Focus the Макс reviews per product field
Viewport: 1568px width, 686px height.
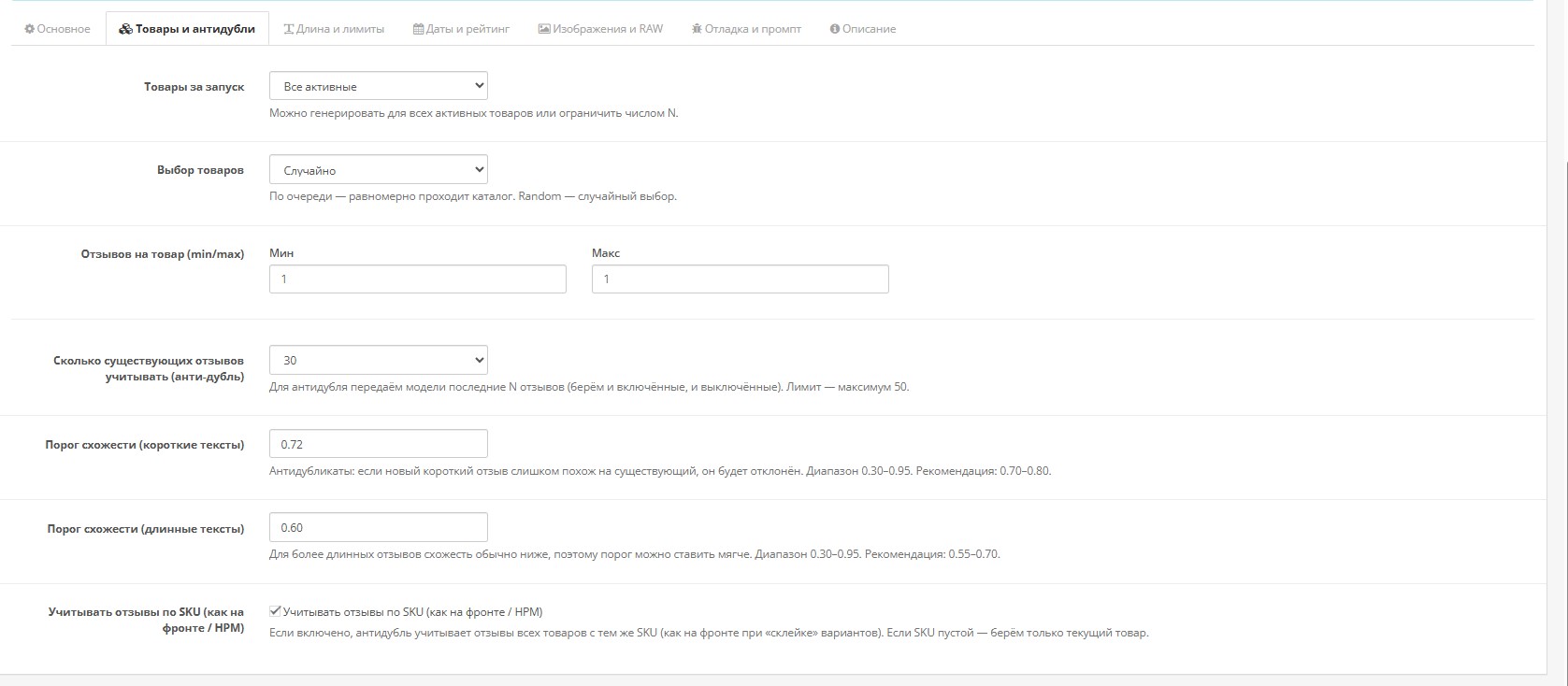click(x=740, y=279)
